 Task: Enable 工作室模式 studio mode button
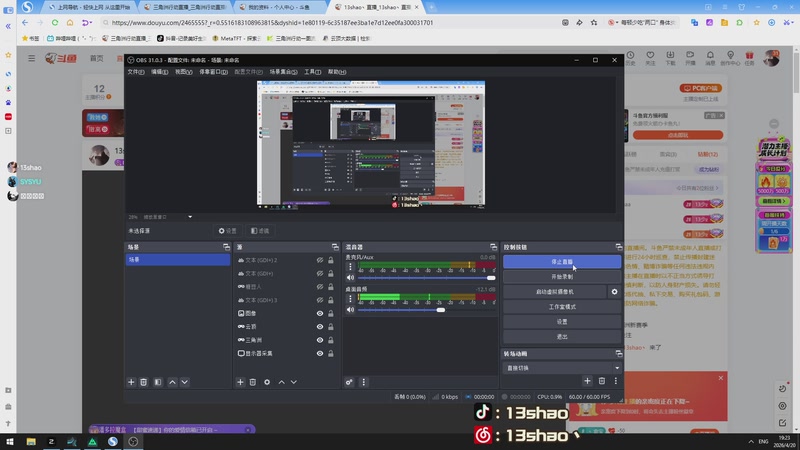[562, 307]
